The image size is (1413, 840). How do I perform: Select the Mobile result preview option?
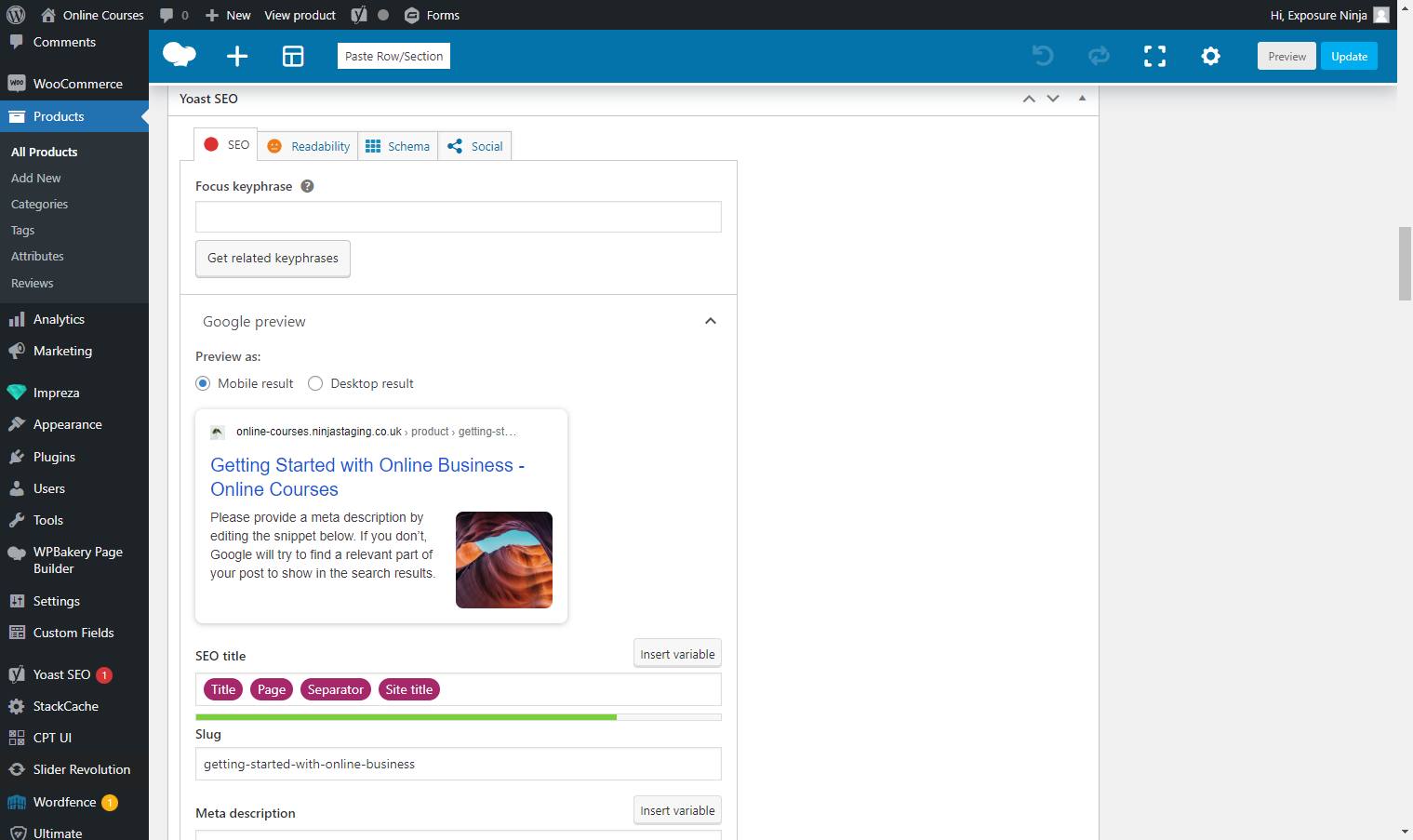[203, 383]
